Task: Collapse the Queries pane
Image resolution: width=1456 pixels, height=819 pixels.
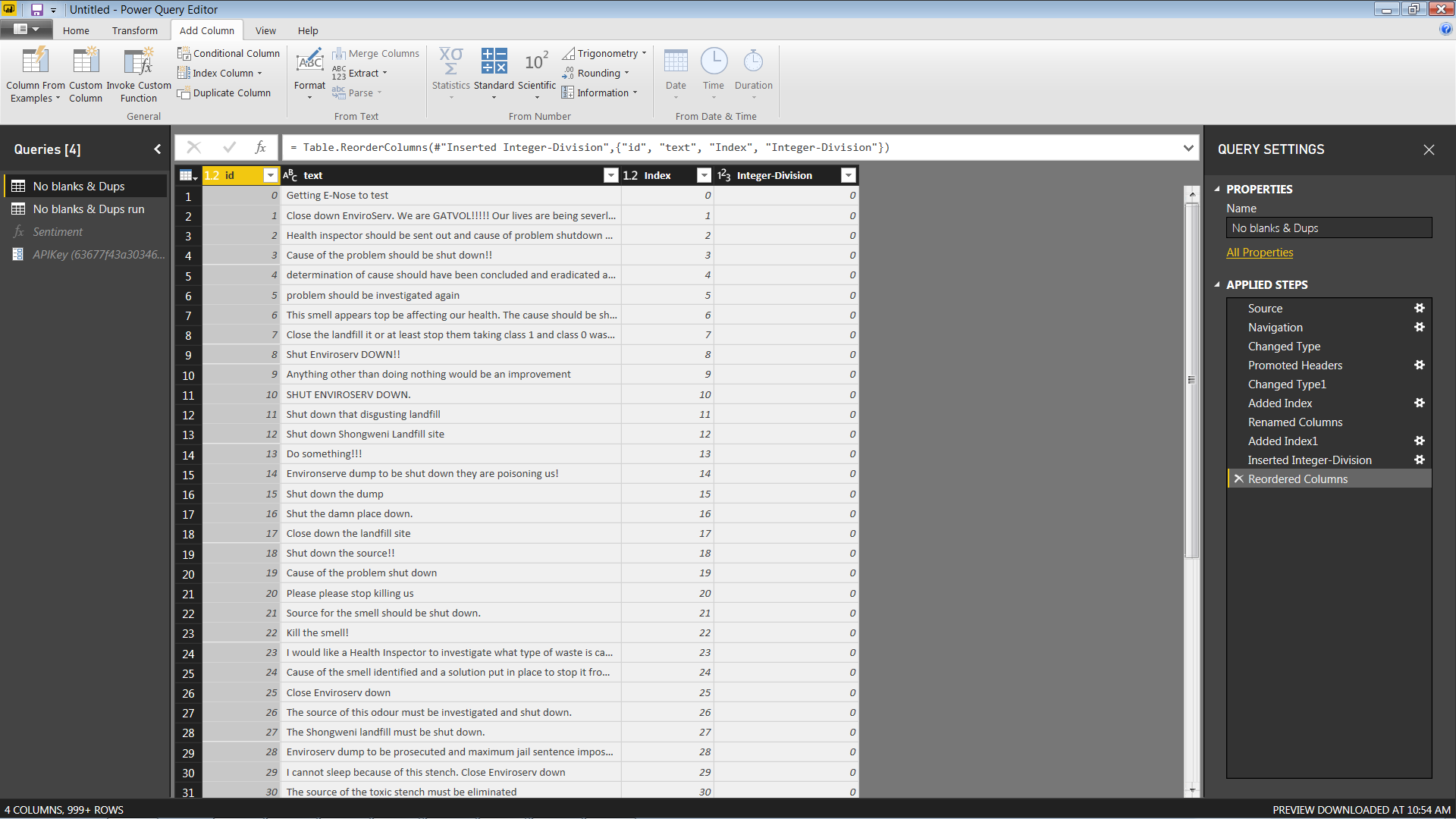Action: click(x=158, y=149)
